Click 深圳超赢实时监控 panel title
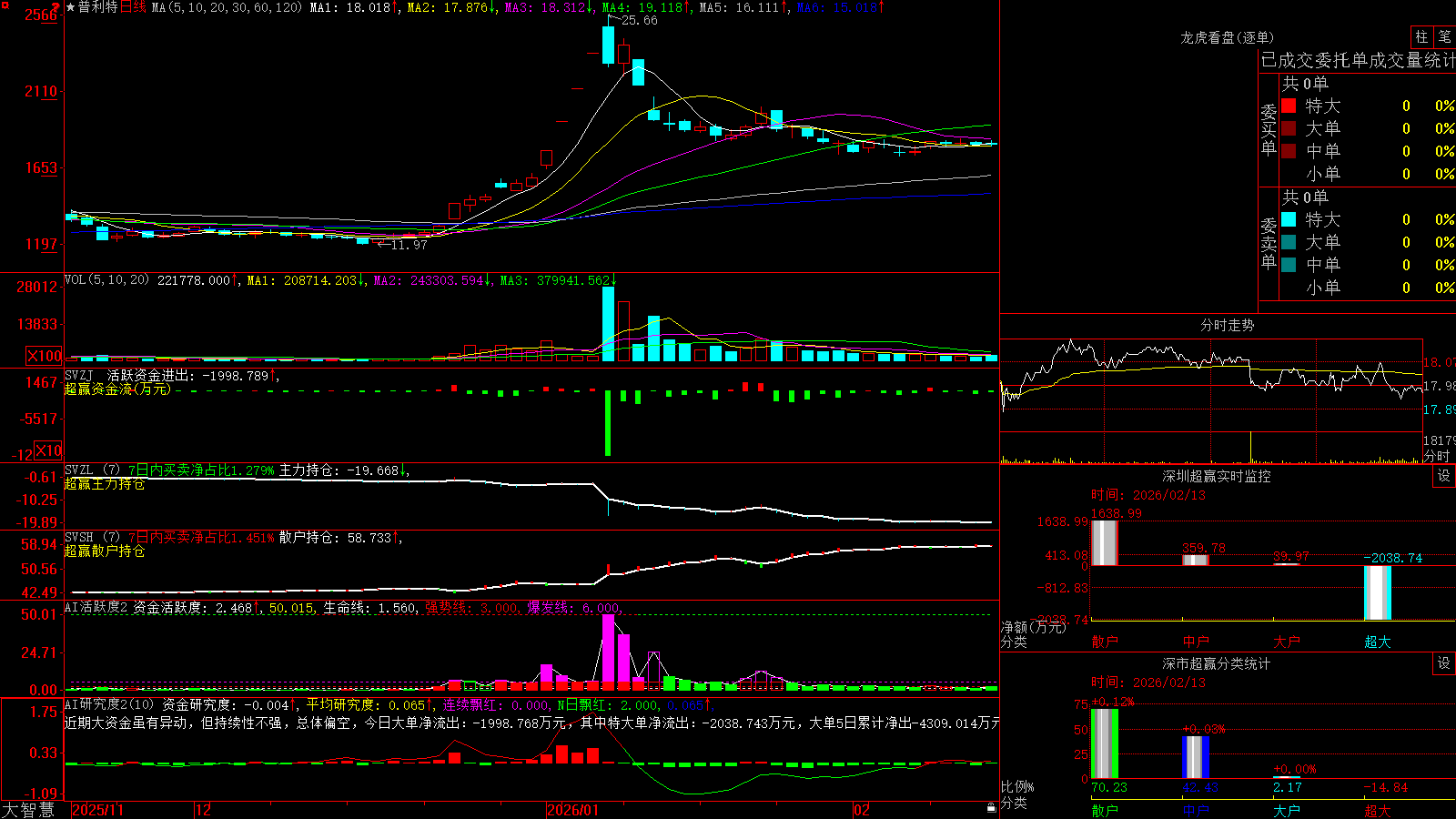The width and height of the screenshot is (1456, 819). click(1216, 476)
